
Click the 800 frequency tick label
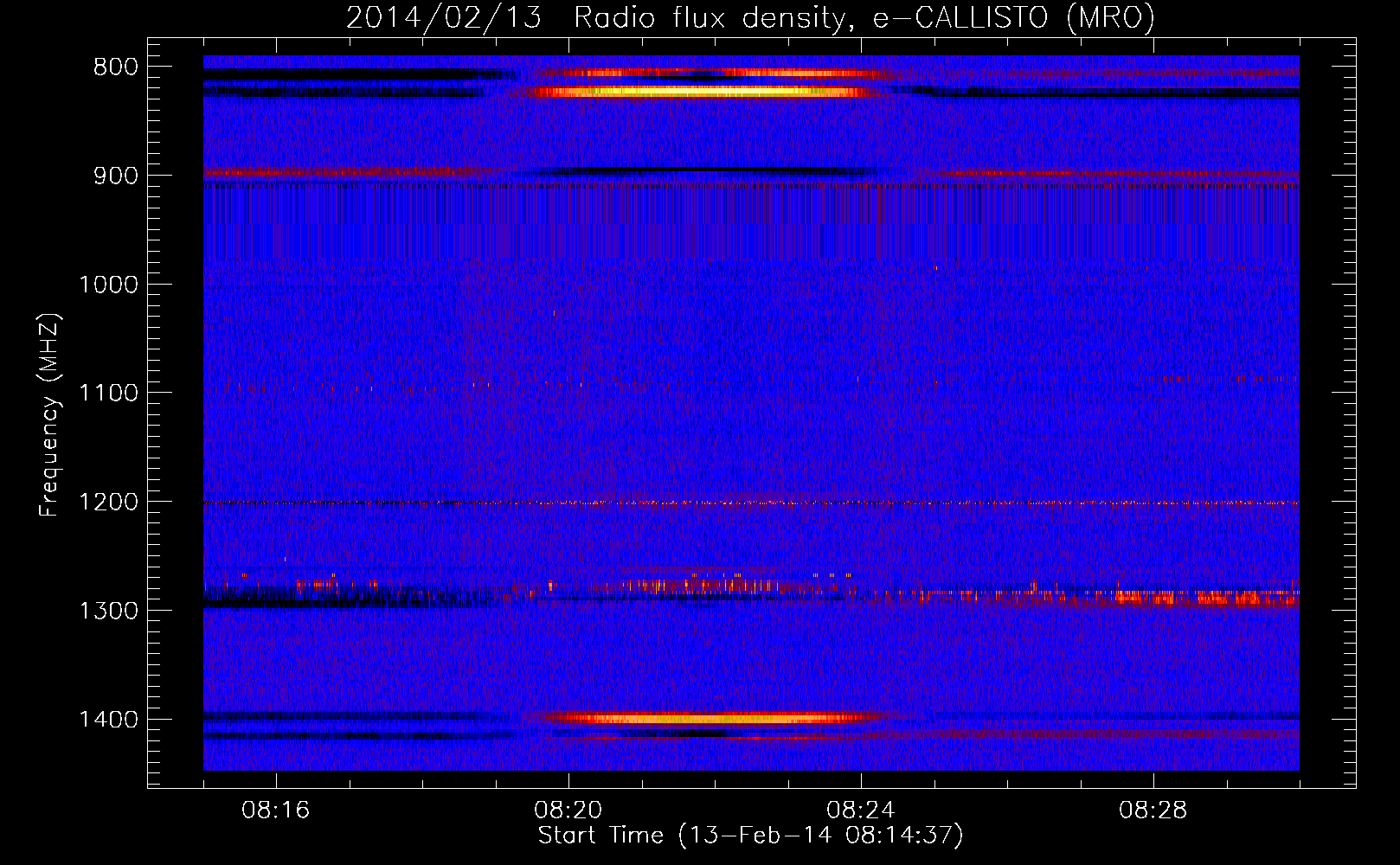click(x=116, y=67)
